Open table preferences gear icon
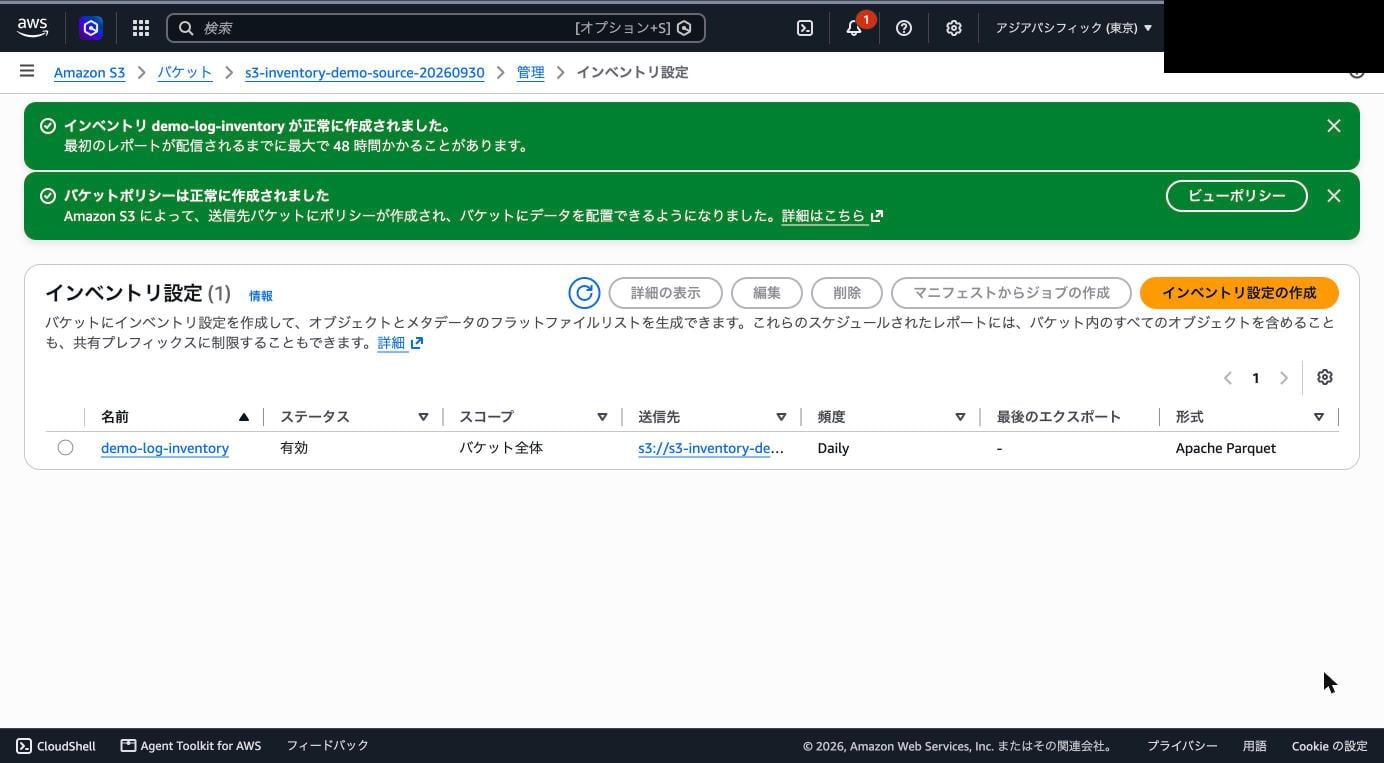The width and height of the screenshot is (1384, 763). coord(1325,377)
